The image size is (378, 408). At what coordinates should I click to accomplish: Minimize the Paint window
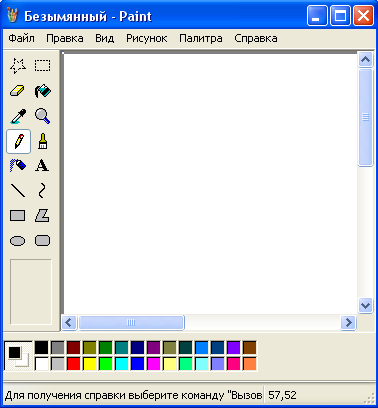click(317, 16)
